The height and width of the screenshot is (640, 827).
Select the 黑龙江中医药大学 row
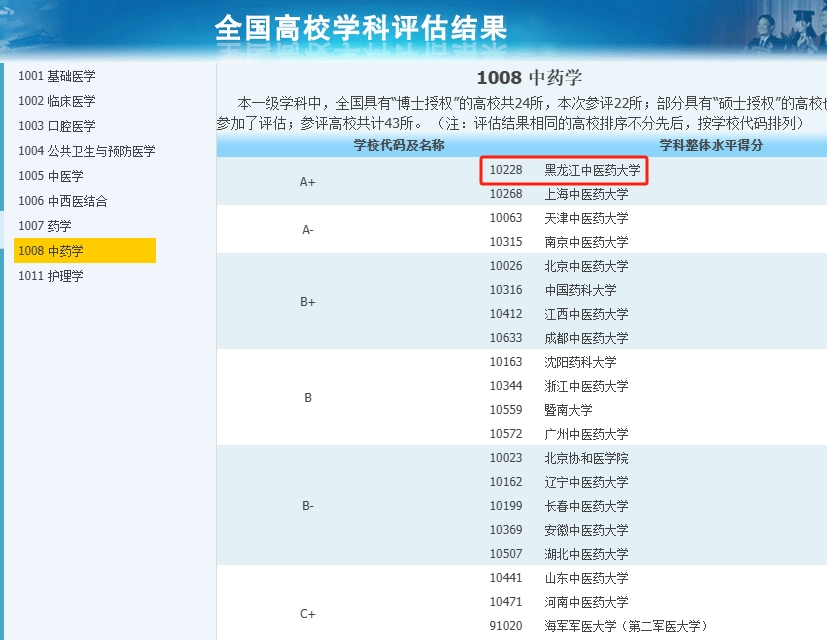pyautogui.click(x=592, y=170)
